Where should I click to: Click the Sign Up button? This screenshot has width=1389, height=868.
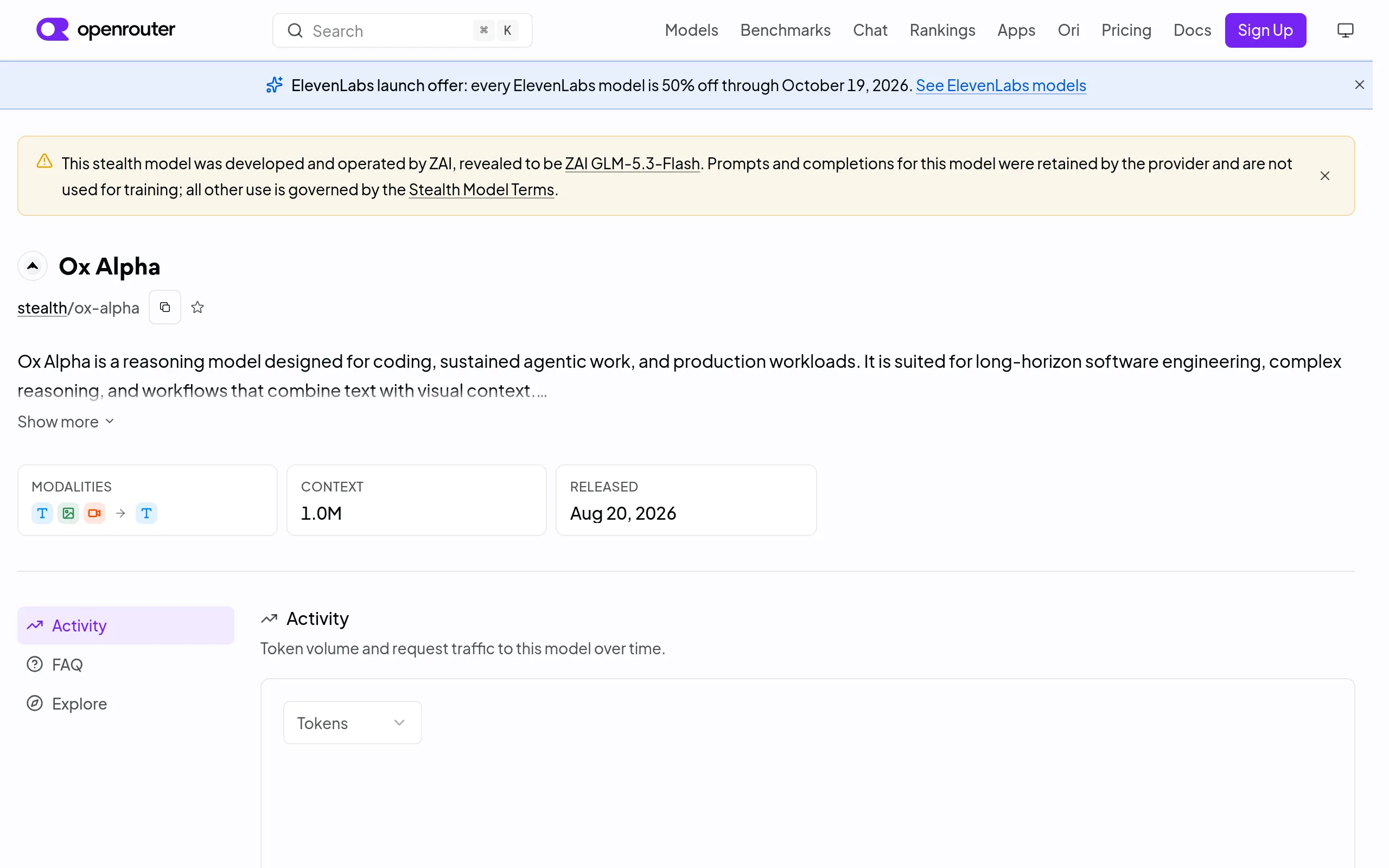click(x=1265, y=30)
